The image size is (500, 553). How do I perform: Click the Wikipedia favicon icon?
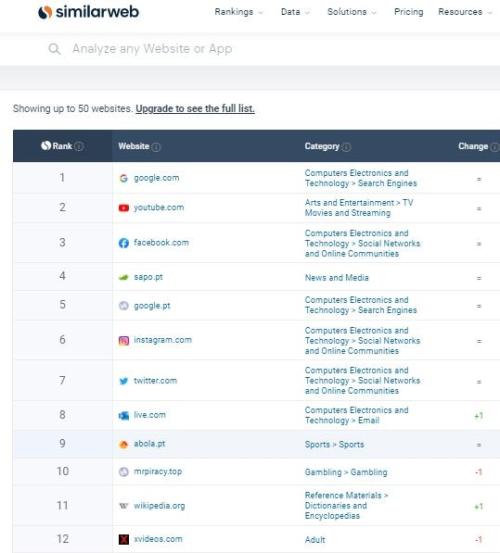tap(123, 506)
